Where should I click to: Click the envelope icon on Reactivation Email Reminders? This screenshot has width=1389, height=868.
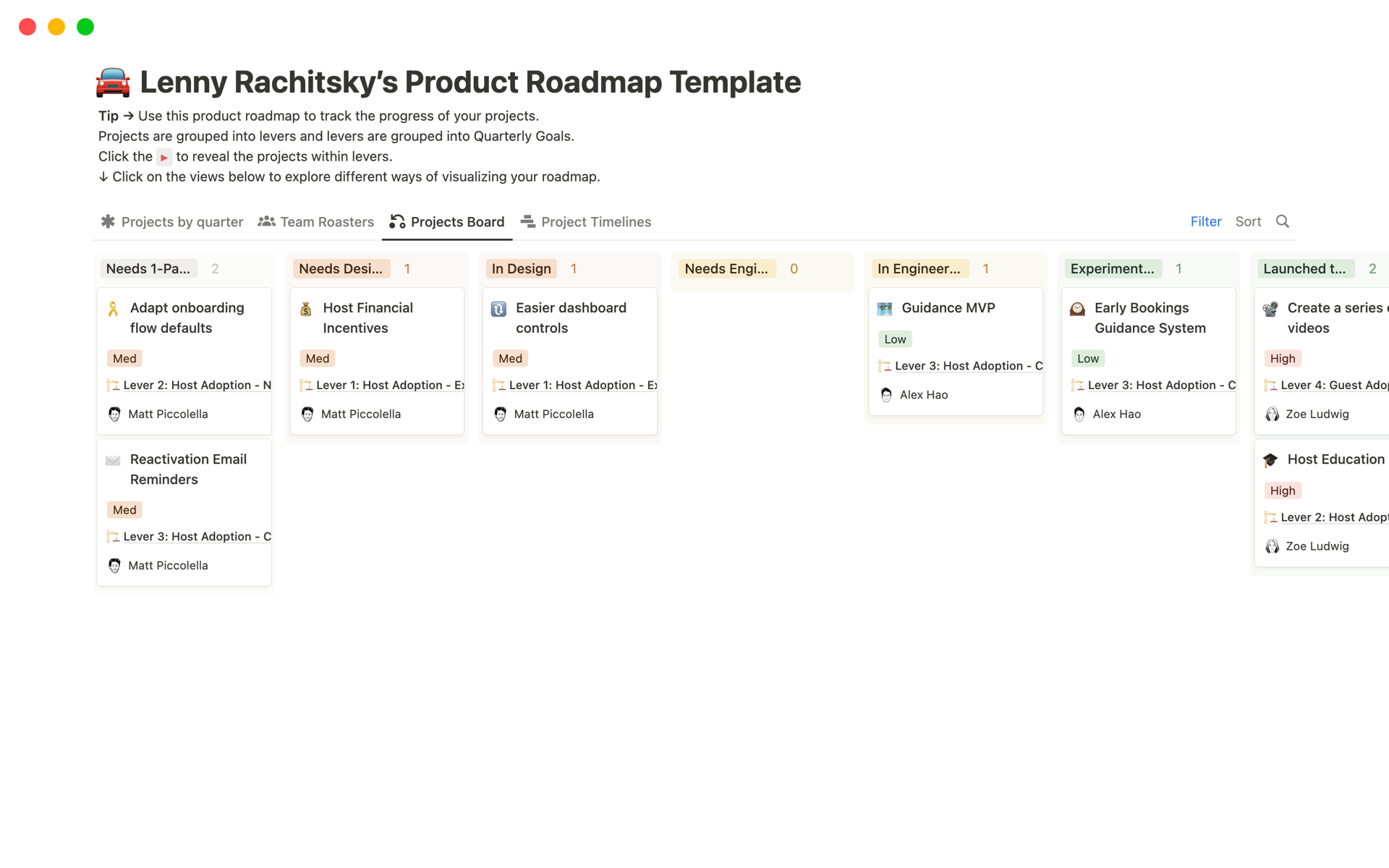[x=113, y=460]
